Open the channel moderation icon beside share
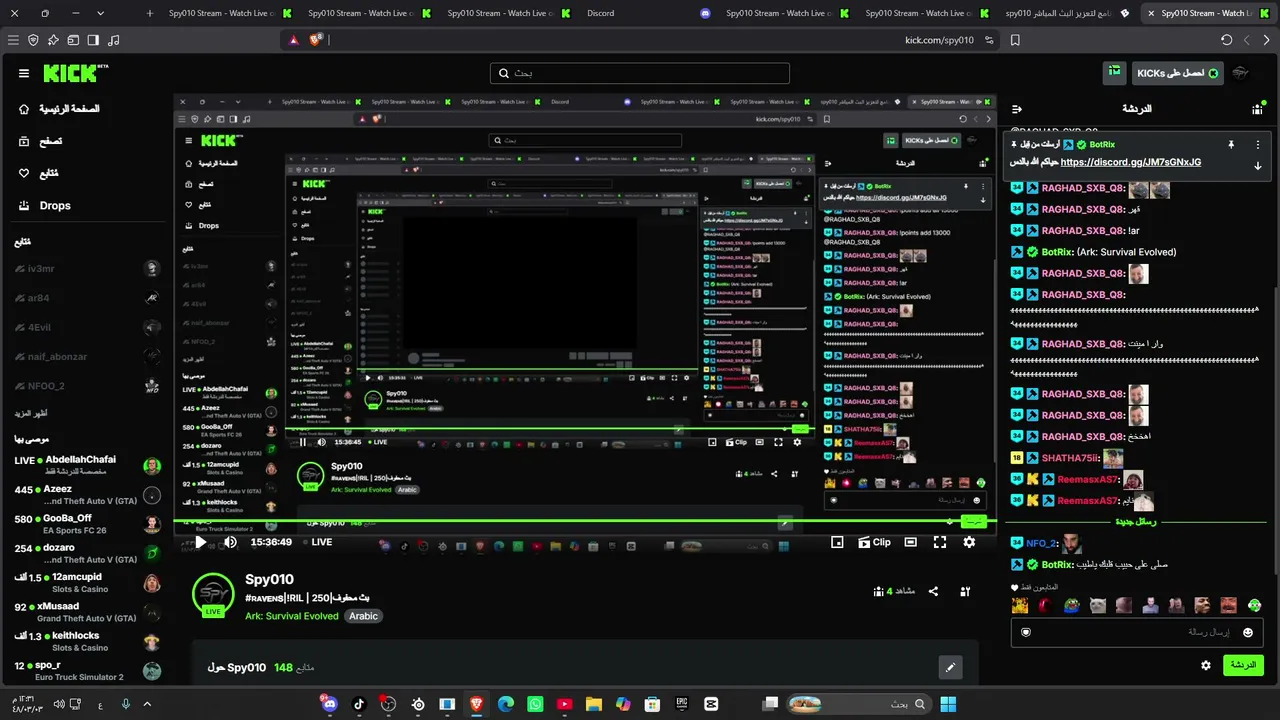The height and width of the screenshot is (720, 1280). pyautogui.click(x=965, y=591)
